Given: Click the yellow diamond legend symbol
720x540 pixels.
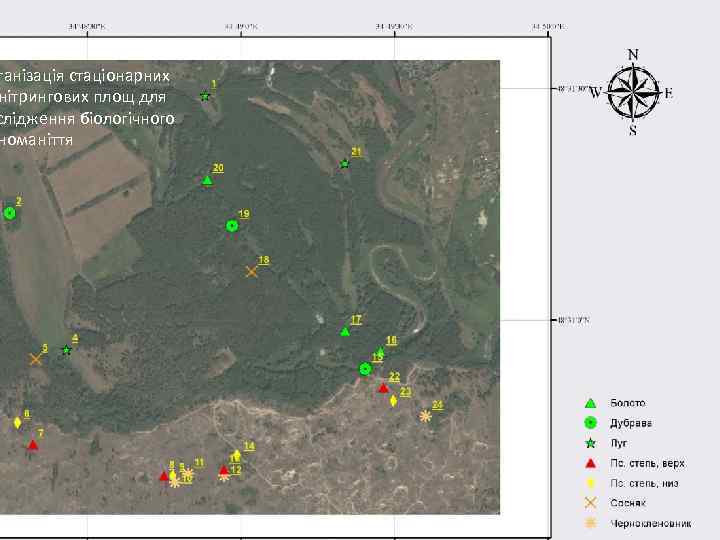Looking at the screenshot, I should [x=591, y=483].
